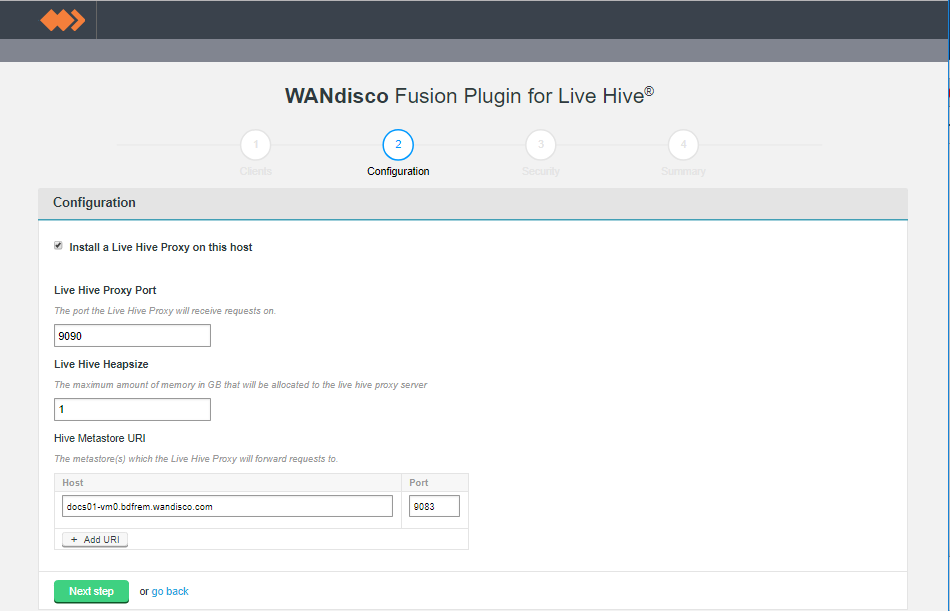The width and height of the screenshot is (950, 611).
Task: Click the Configuration panel heading
Action: (95, 202)
